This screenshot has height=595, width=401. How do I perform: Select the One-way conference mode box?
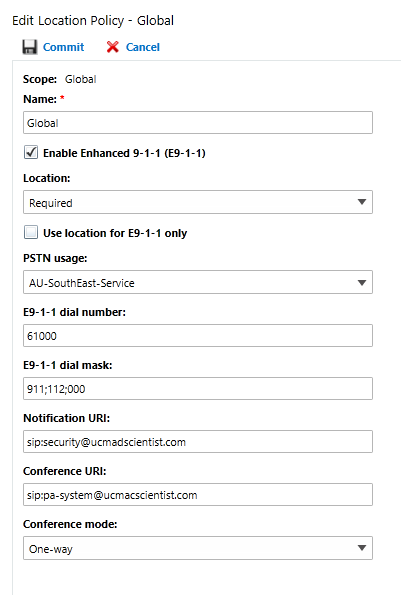[198, 548]
